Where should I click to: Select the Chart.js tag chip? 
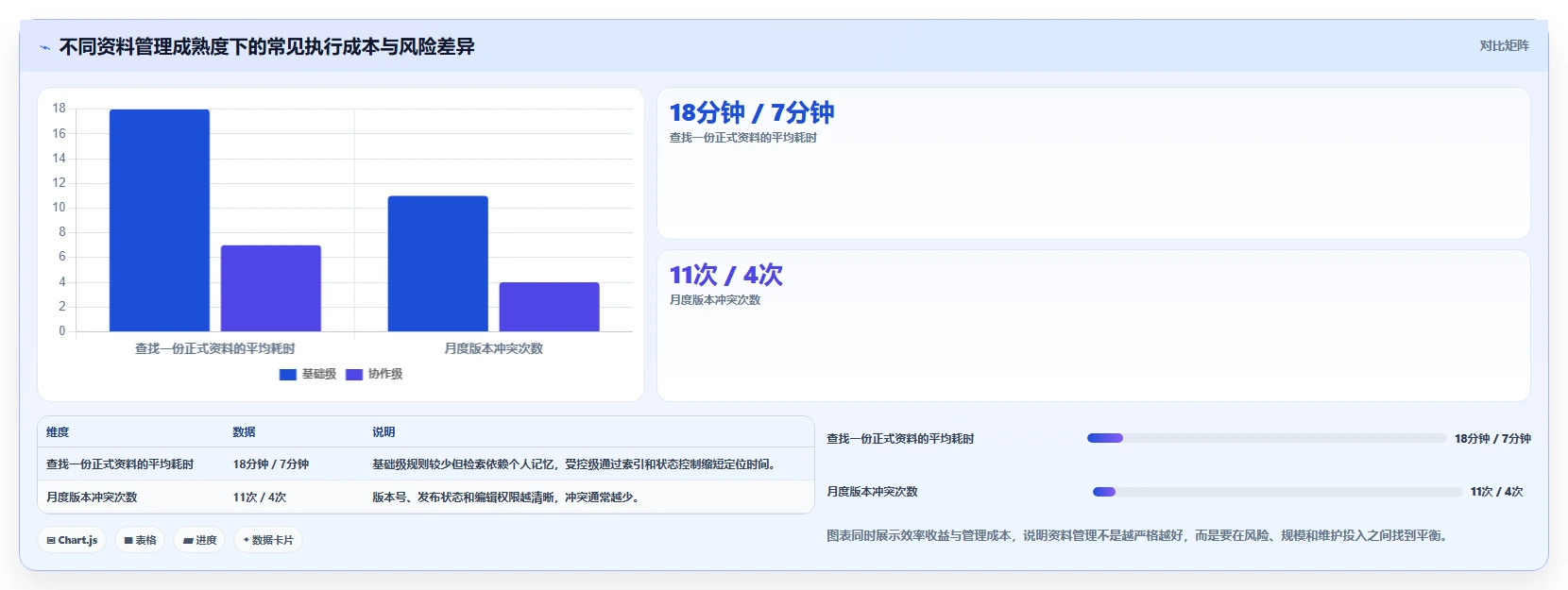[x=72, y=540]
